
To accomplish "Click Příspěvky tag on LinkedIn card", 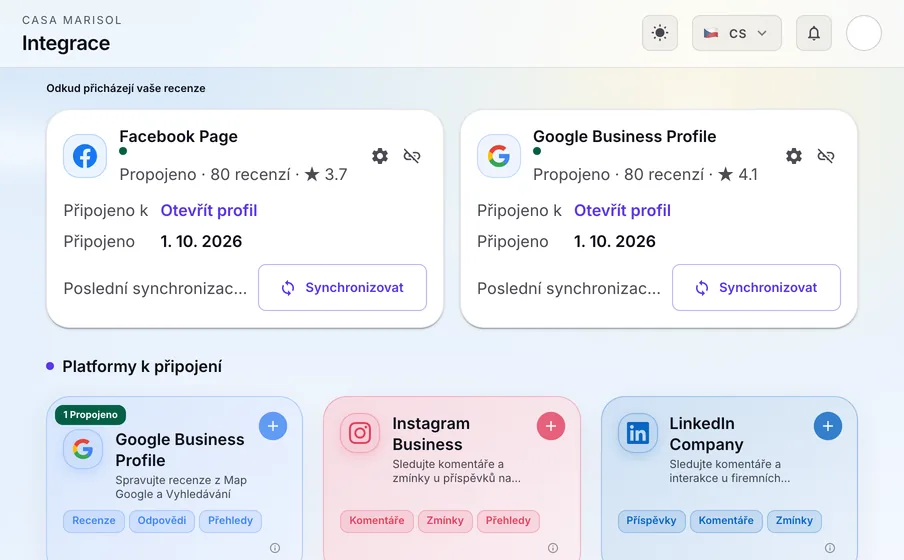I will coord(651,520).
